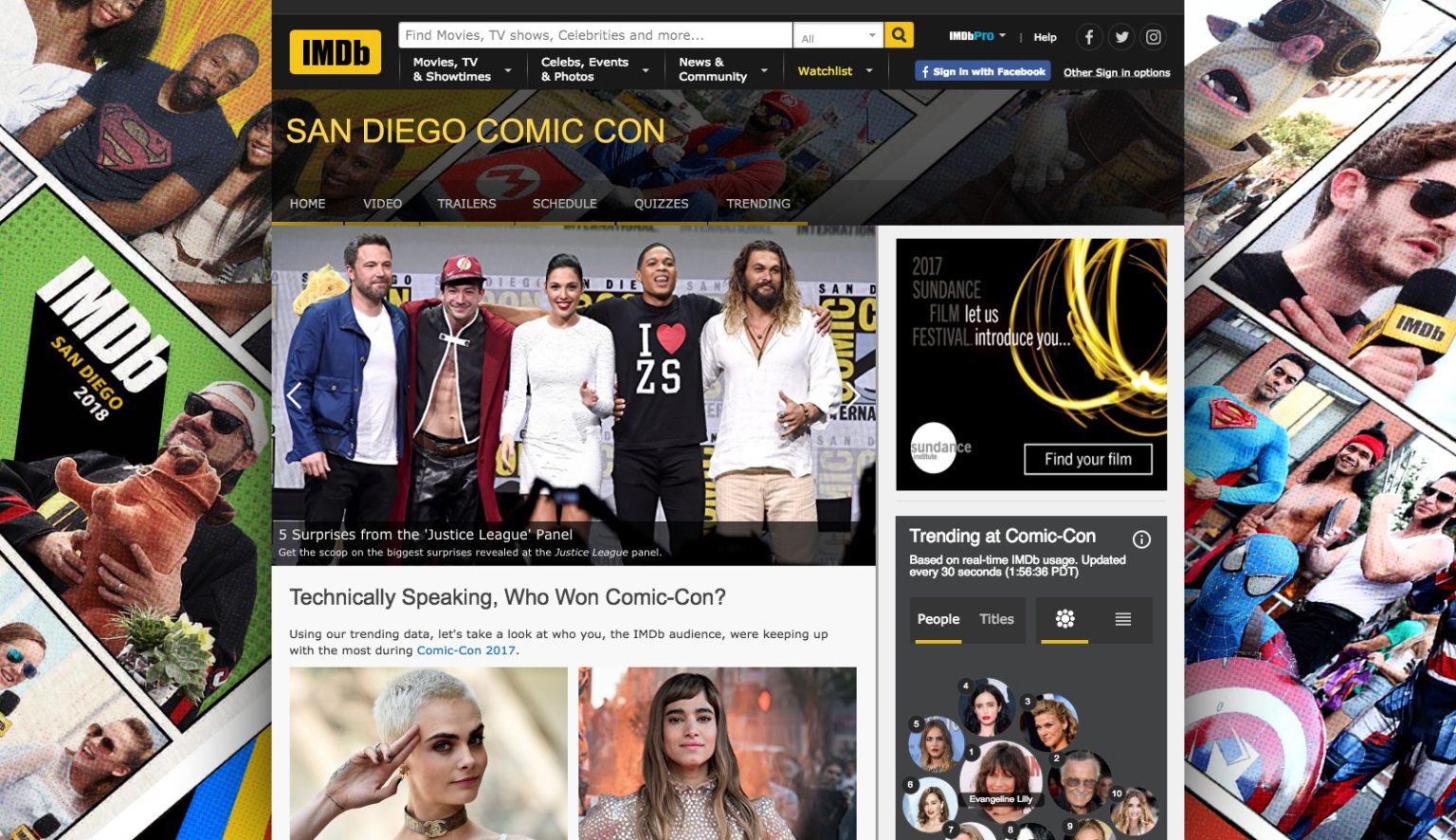
Task: Open the Comic-Con 2017 link
Action: tap(466, 650)
